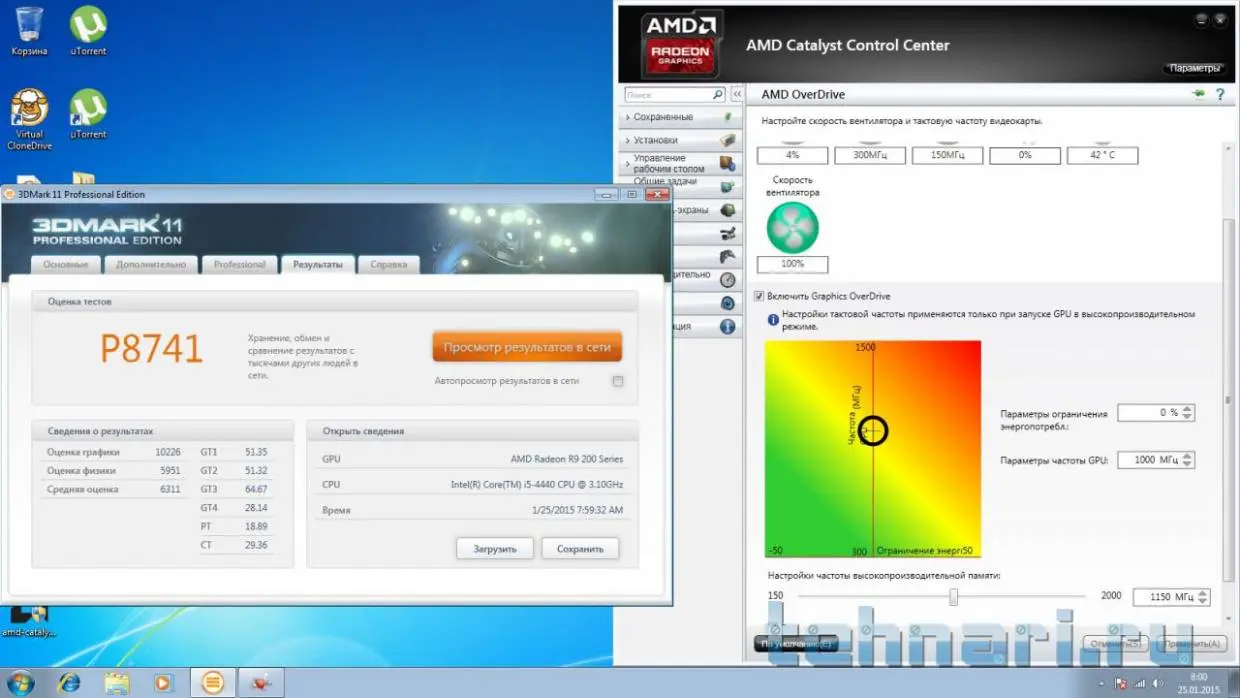Select the uTorrent icon beside Корзина
The height and width of the screenshot is (698, 1240).
click(x=88, y=30)
